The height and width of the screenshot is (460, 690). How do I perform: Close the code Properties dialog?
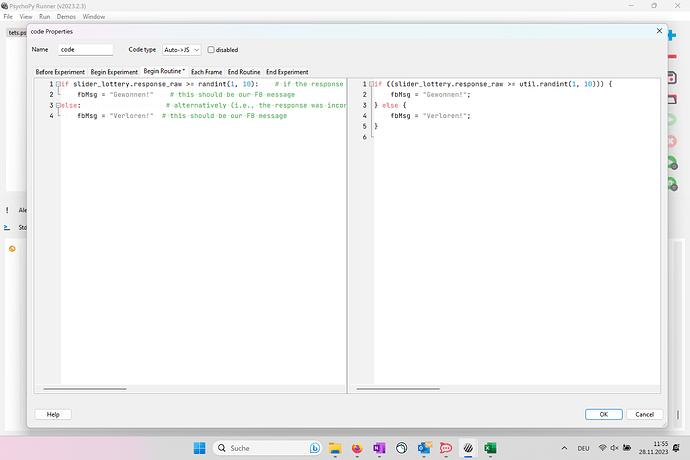coord(659,31)
